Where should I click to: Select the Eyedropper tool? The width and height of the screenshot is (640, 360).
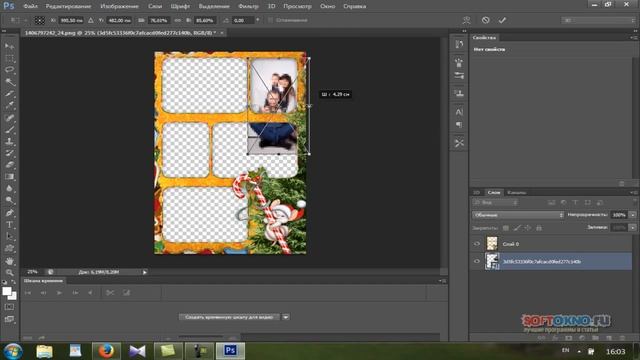click(9, 105)
